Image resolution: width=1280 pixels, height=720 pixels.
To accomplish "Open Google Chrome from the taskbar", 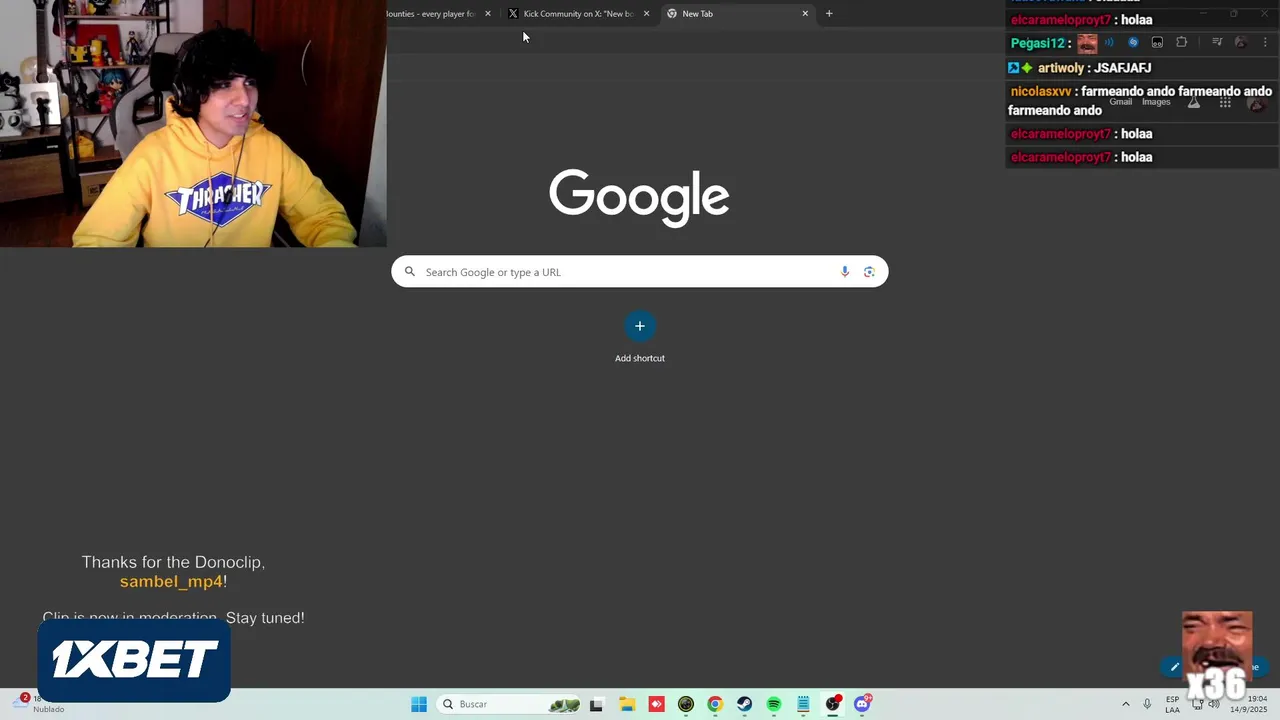I will click(x=715, y=704).
